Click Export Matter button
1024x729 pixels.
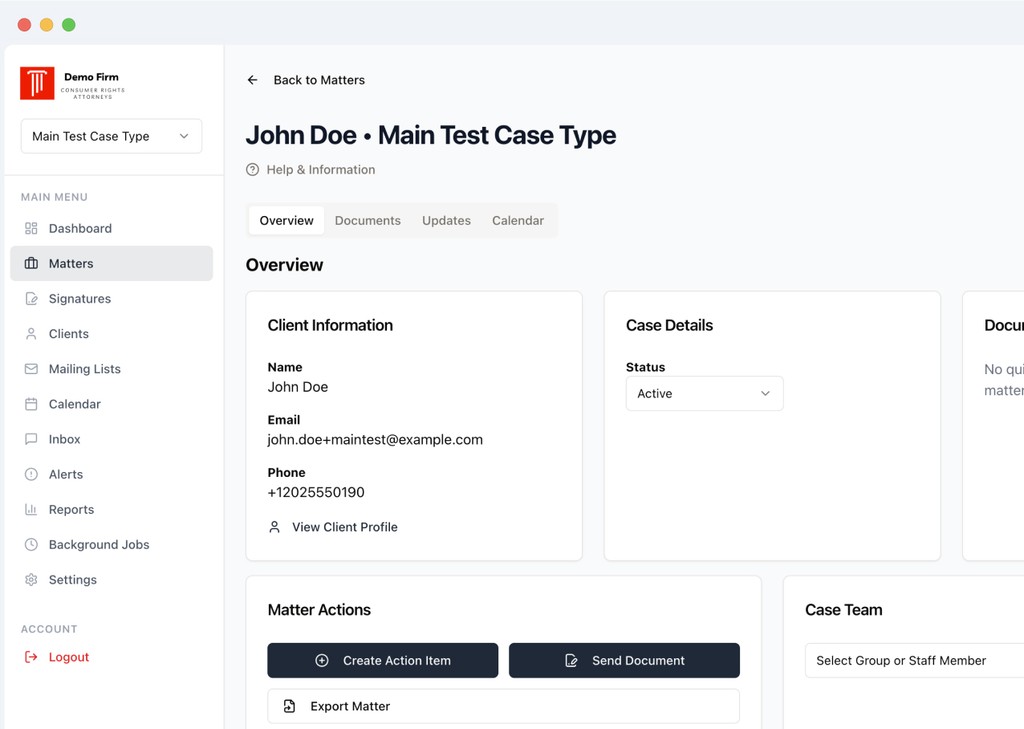pos(504,706)
